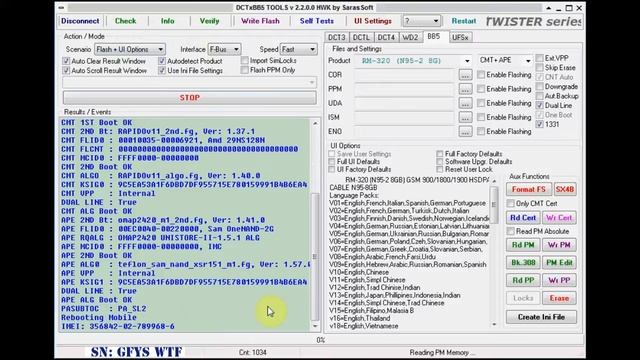Select the BB5 tab

click(x=434, y=37)
